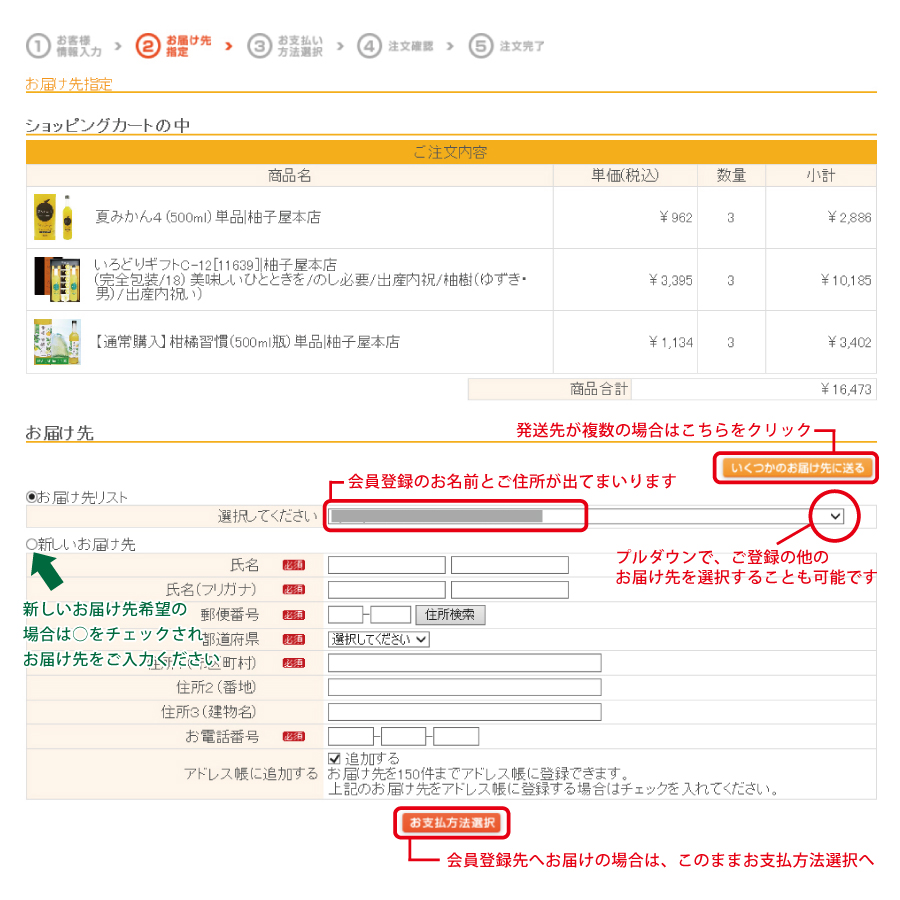Click step 5 order complete icon
900x900 pixels.
(x=481, y=46)
